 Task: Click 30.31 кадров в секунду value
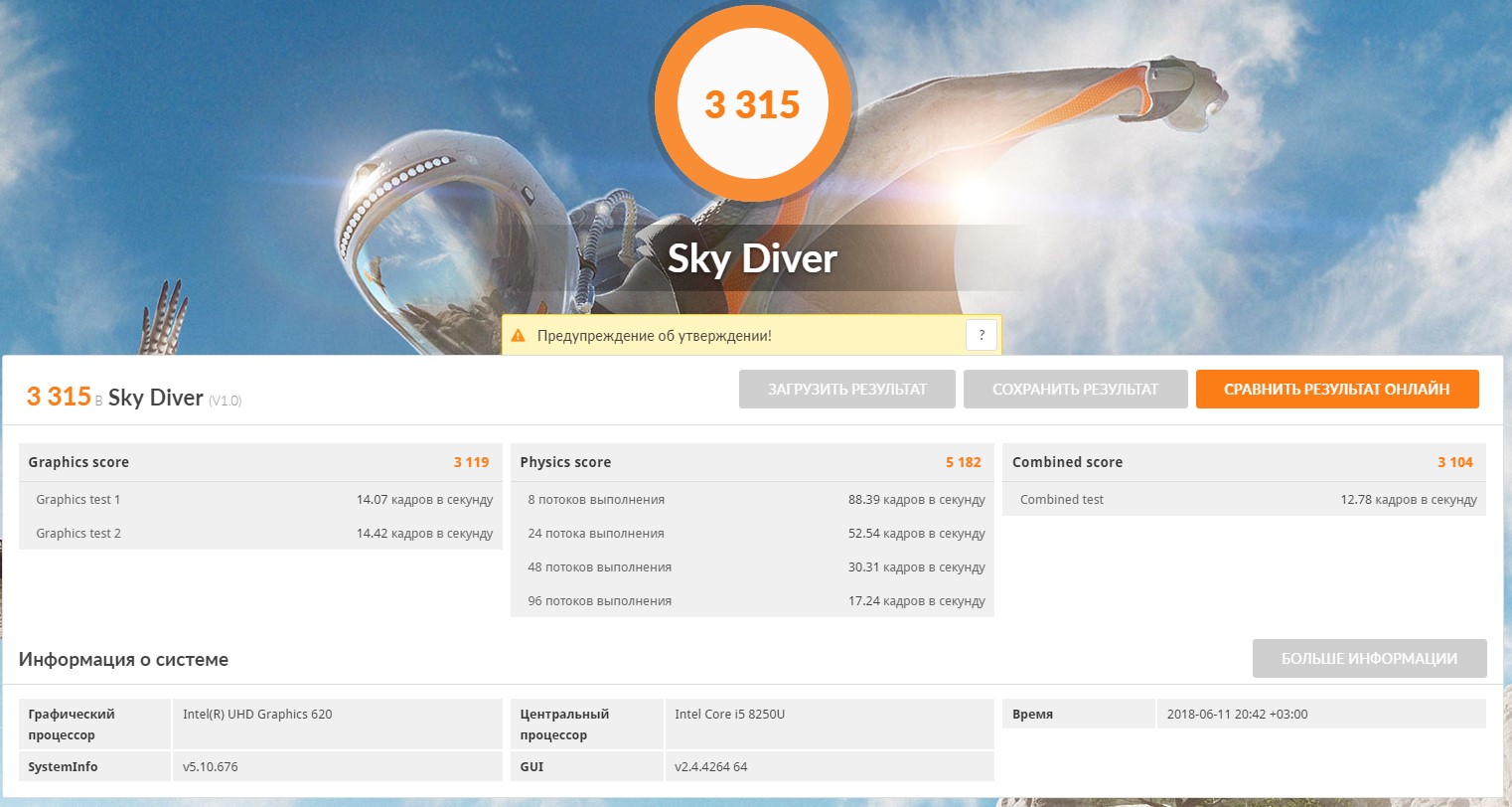click(916, 567)
